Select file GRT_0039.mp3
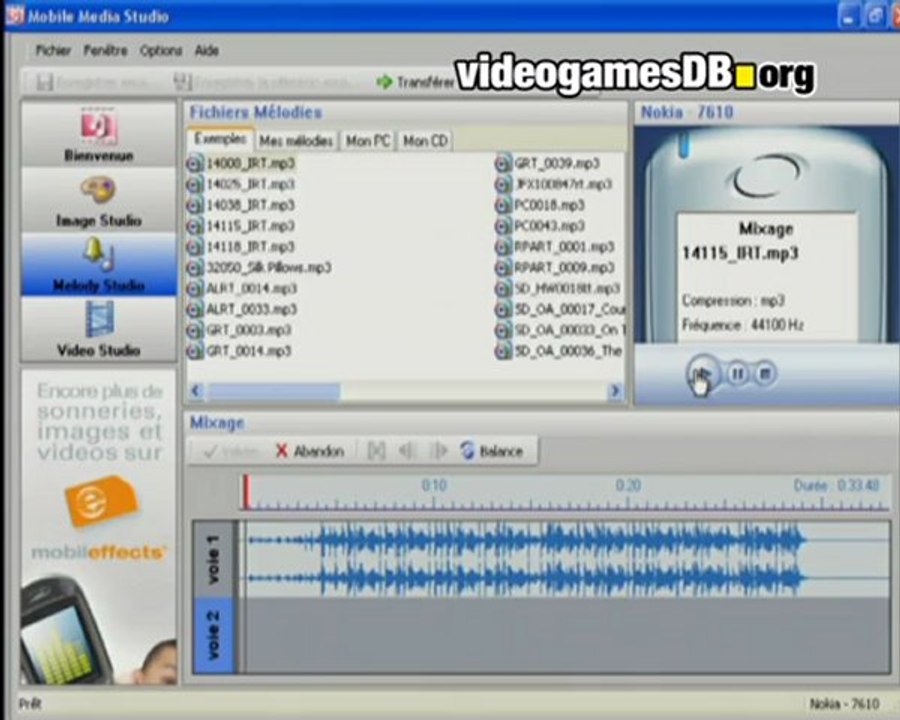The image size is (900, 720). (557, 164)
